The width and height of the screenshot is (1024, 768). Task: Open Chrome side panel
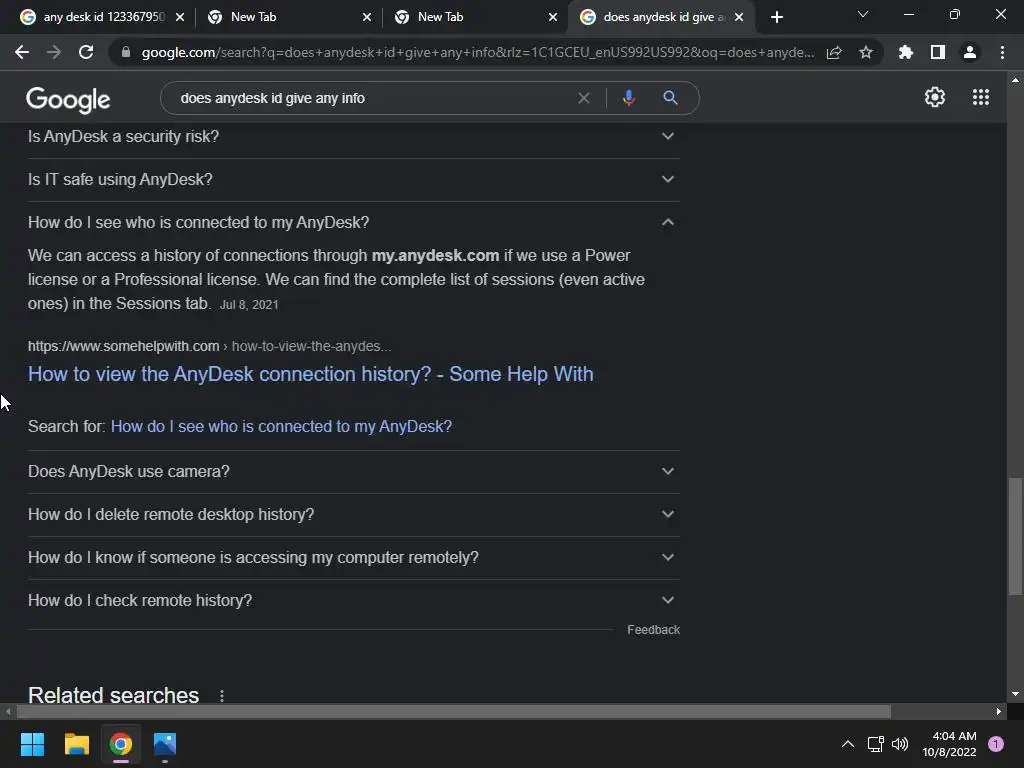click(x=938, y=52)
